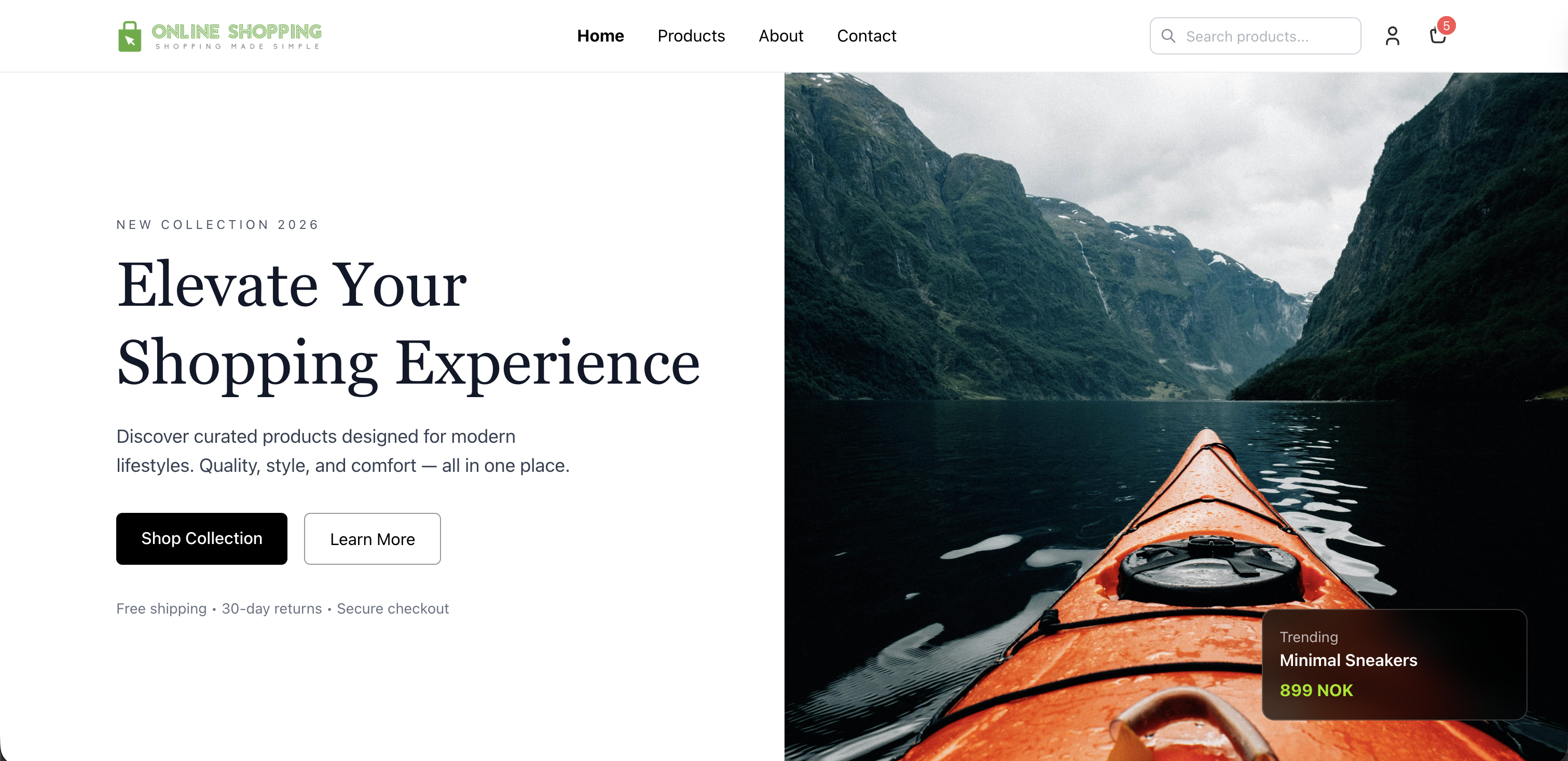Viewport: 1568px width, 761px height.
Task: Click the Shop Collection button
Action: tap(201, 538)
